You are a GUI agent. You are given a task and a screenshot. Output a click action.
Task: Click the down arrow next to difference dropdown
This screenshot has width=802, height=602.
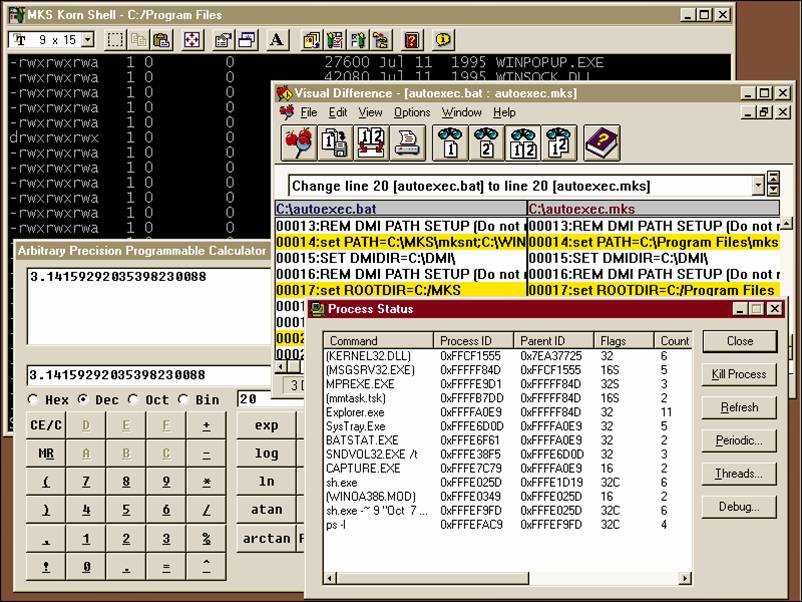[773, 190]
